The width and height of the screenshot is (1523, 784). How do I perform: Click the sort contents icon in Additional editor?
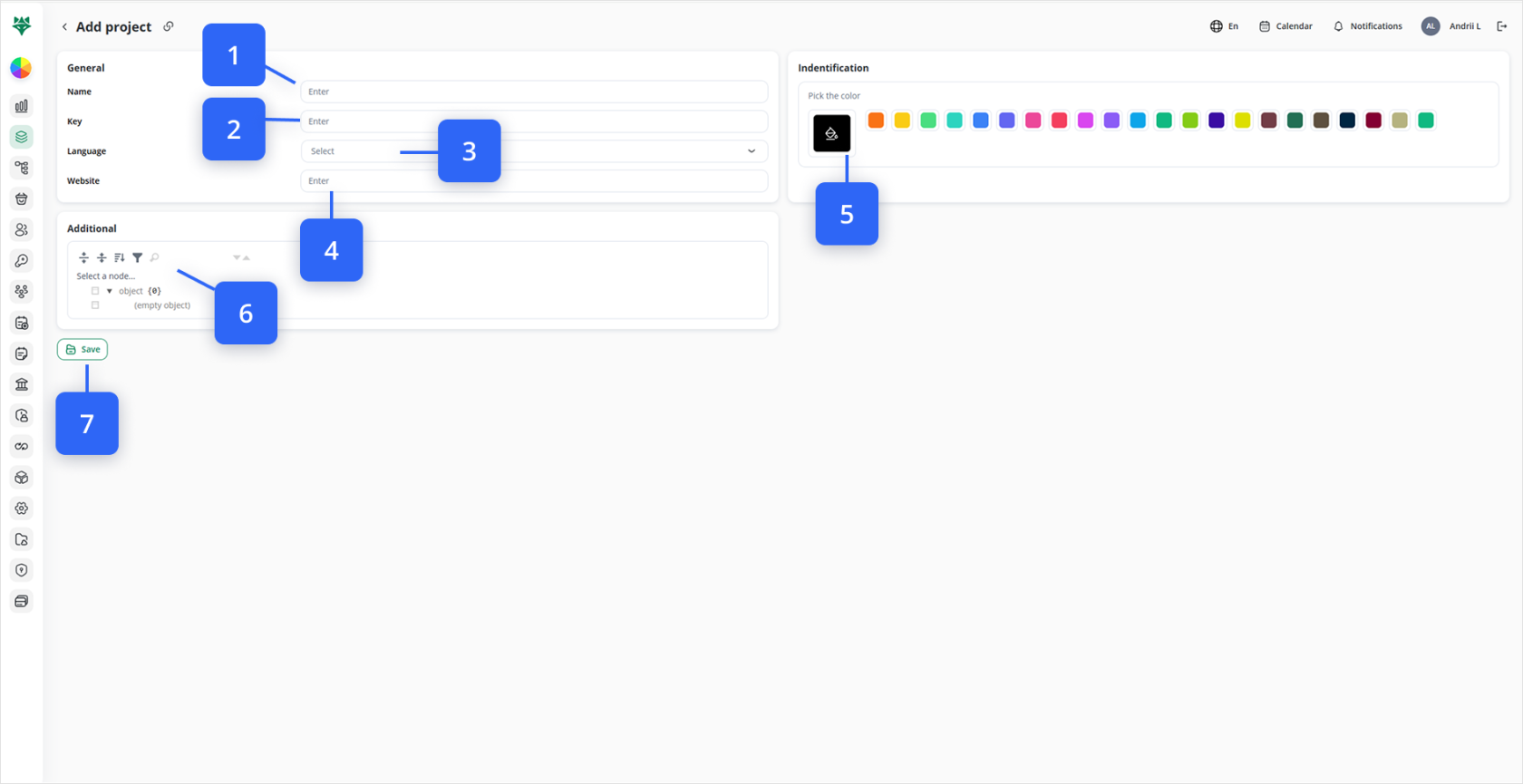(120, 257)
